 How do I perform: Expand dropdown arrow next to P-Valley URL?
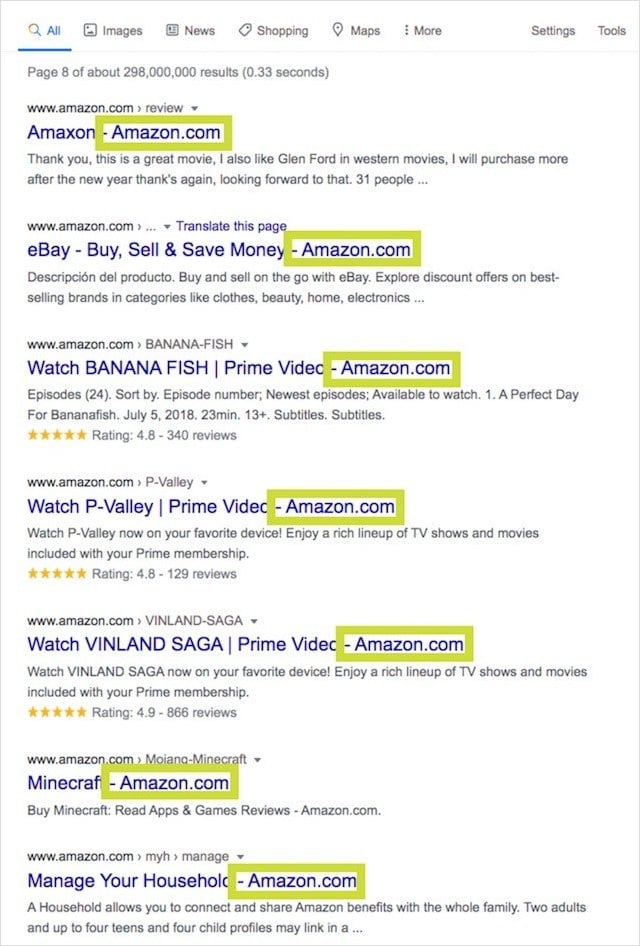204,483
